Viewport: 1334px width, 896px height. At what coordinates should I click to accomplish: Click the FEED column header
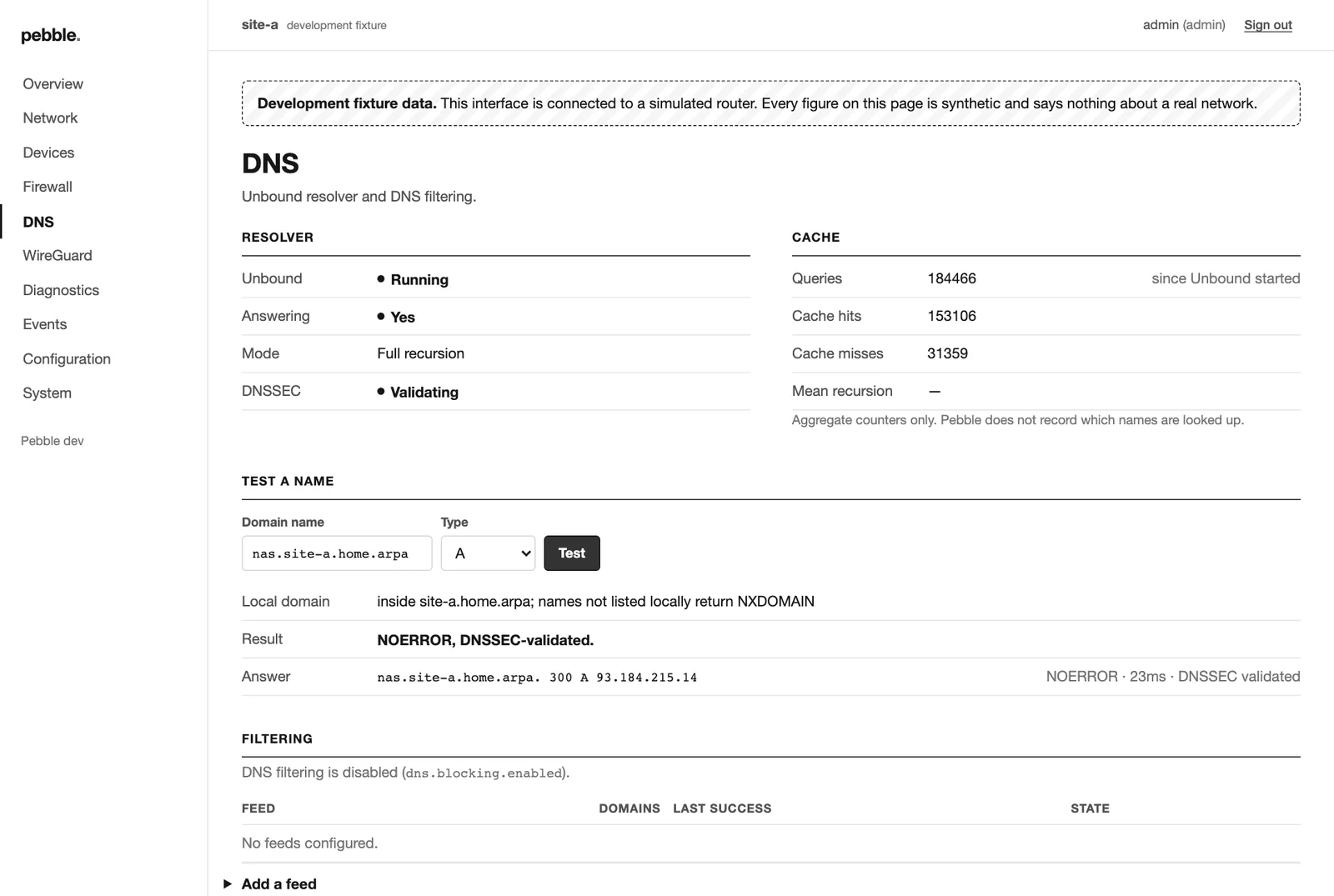point(258,808)
